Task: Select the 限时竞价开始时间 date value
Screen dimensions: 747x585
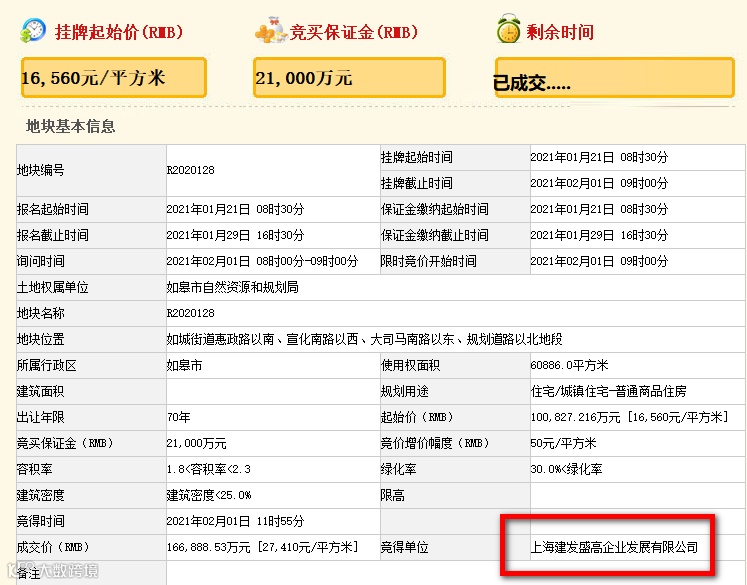Action: pos(599,261)
